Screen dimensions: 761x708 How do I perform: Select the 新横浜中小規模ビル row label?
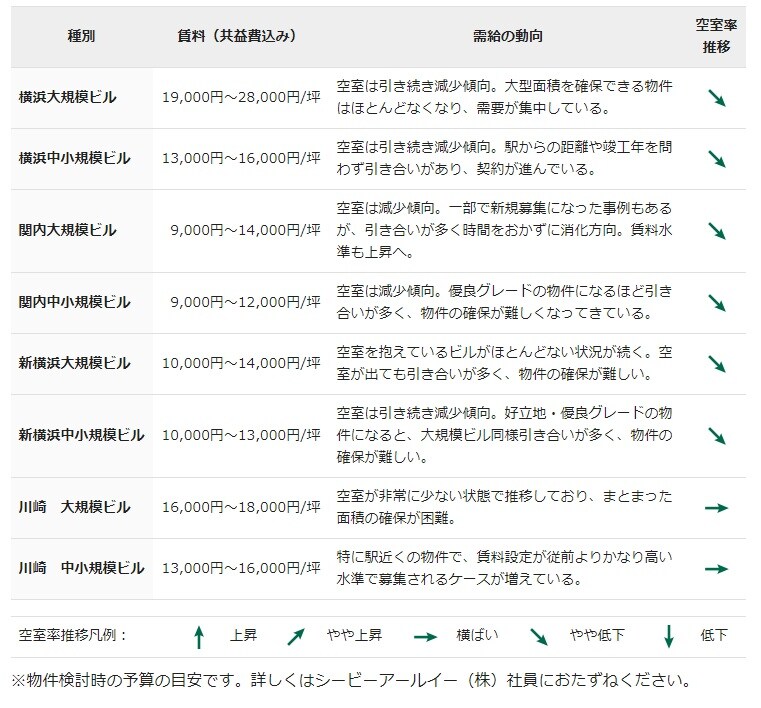pyautogui.click(x=82, y=436)
